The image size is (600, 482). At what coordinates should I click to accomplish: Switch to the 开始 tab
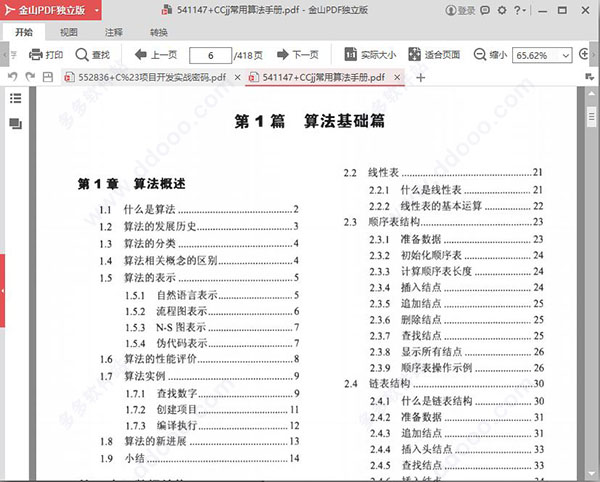click(24, 33)
